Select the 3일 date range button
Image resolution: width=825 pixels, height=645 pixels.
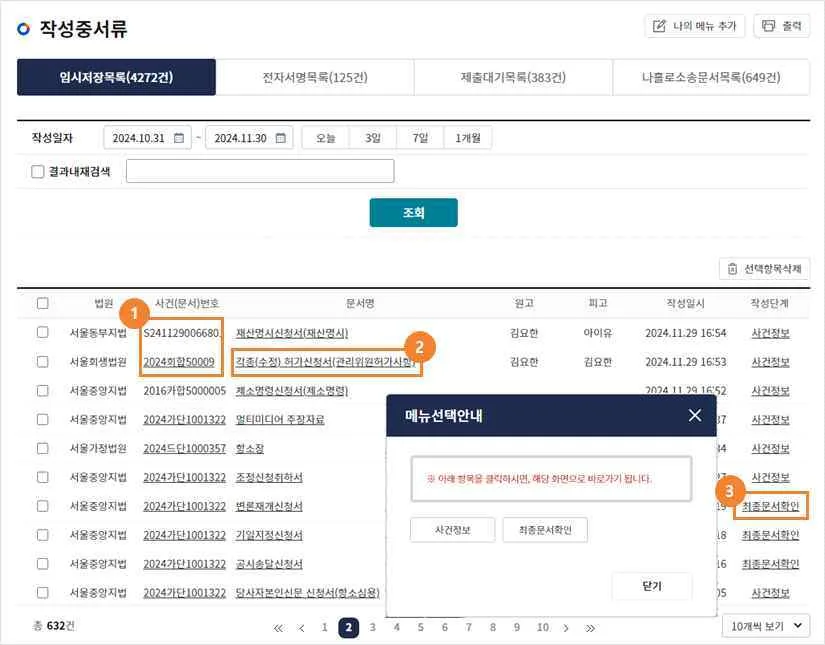pos(373,138)
